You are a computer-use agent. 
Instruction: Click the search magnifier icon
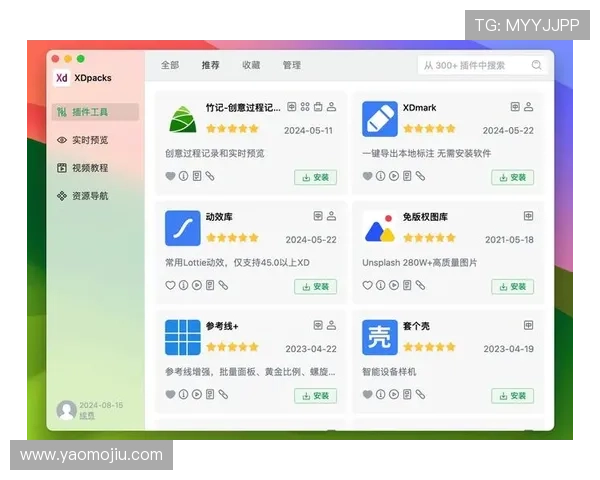pos(536,65)
